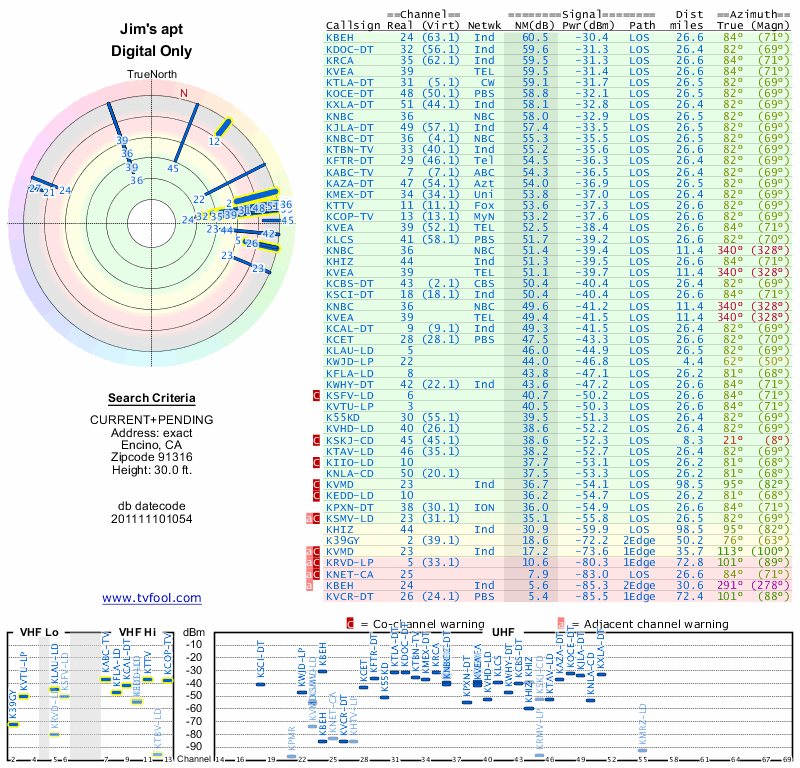This screenshot has width=800, height=768.
Task: Select KRCA in the callsign table
Action: (x=340, y=60)
